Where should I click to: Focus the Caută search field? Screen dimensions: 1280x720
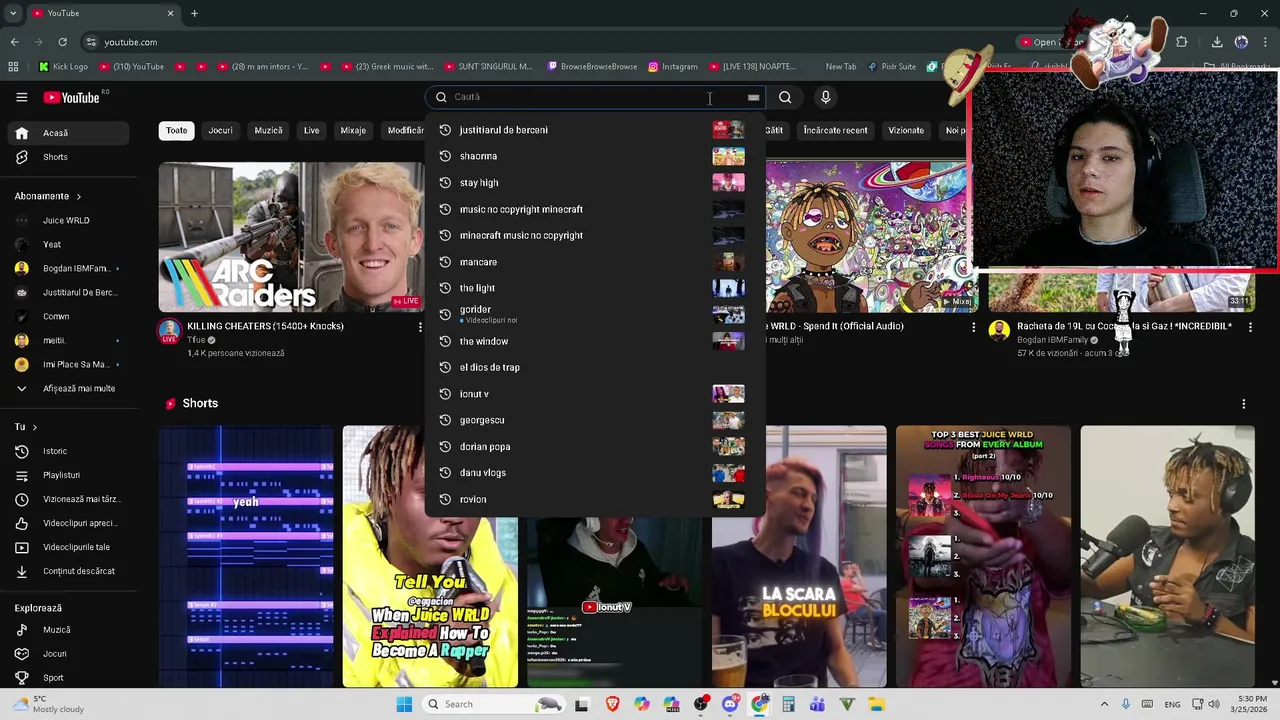point(595,97)
